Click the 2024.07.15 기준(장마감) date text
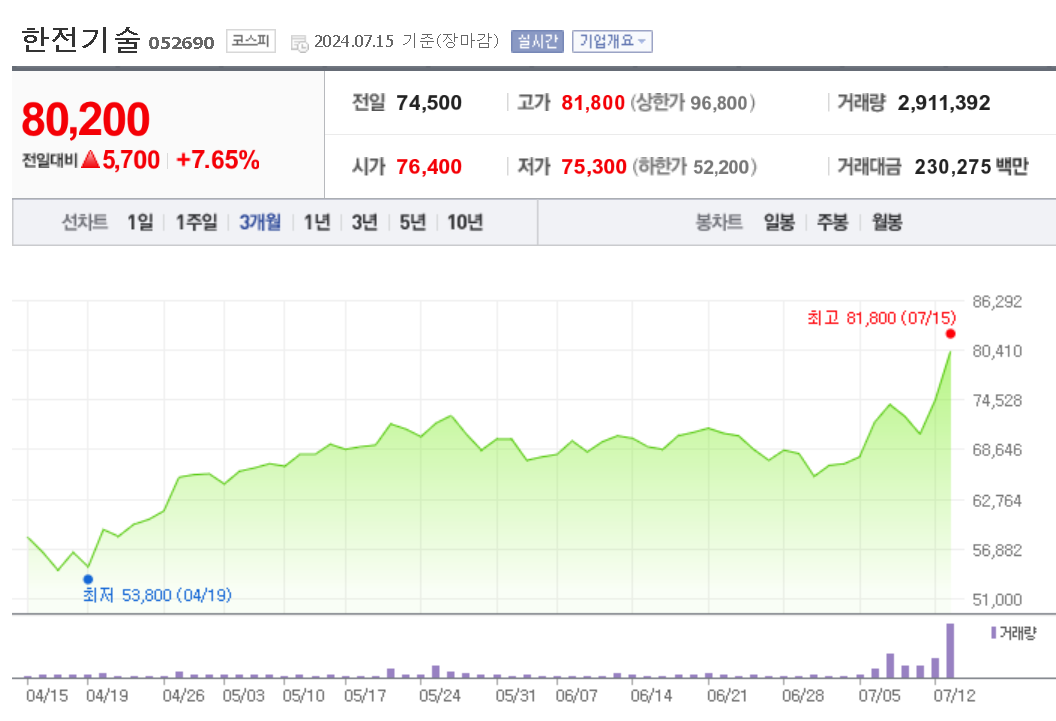1056x721 pixels. tap(407, 41)
